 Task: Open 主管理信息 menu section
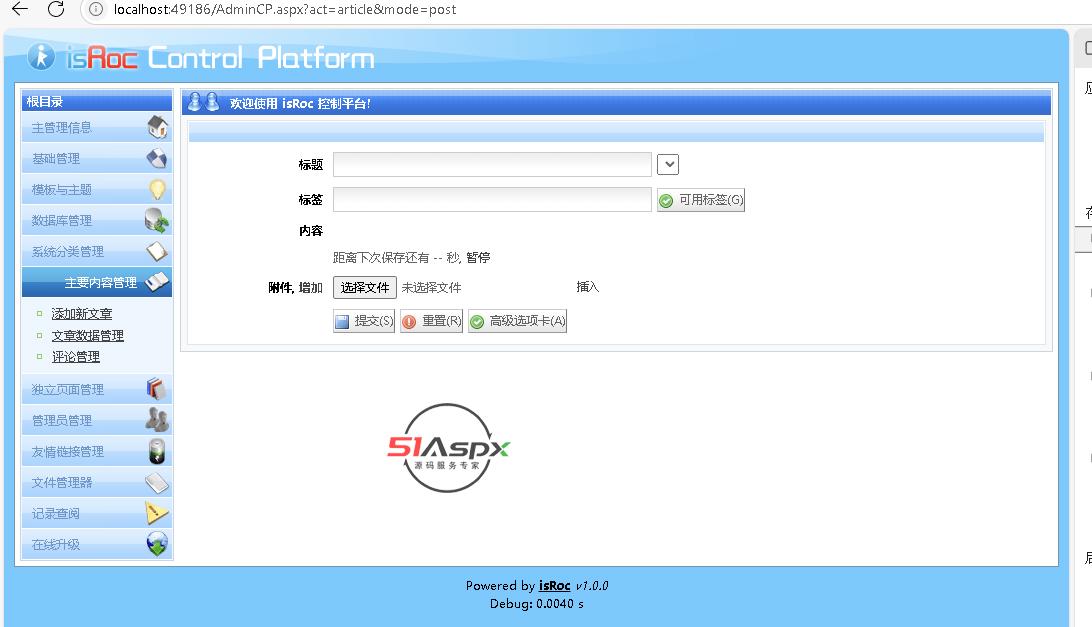(x=97, y=127)
